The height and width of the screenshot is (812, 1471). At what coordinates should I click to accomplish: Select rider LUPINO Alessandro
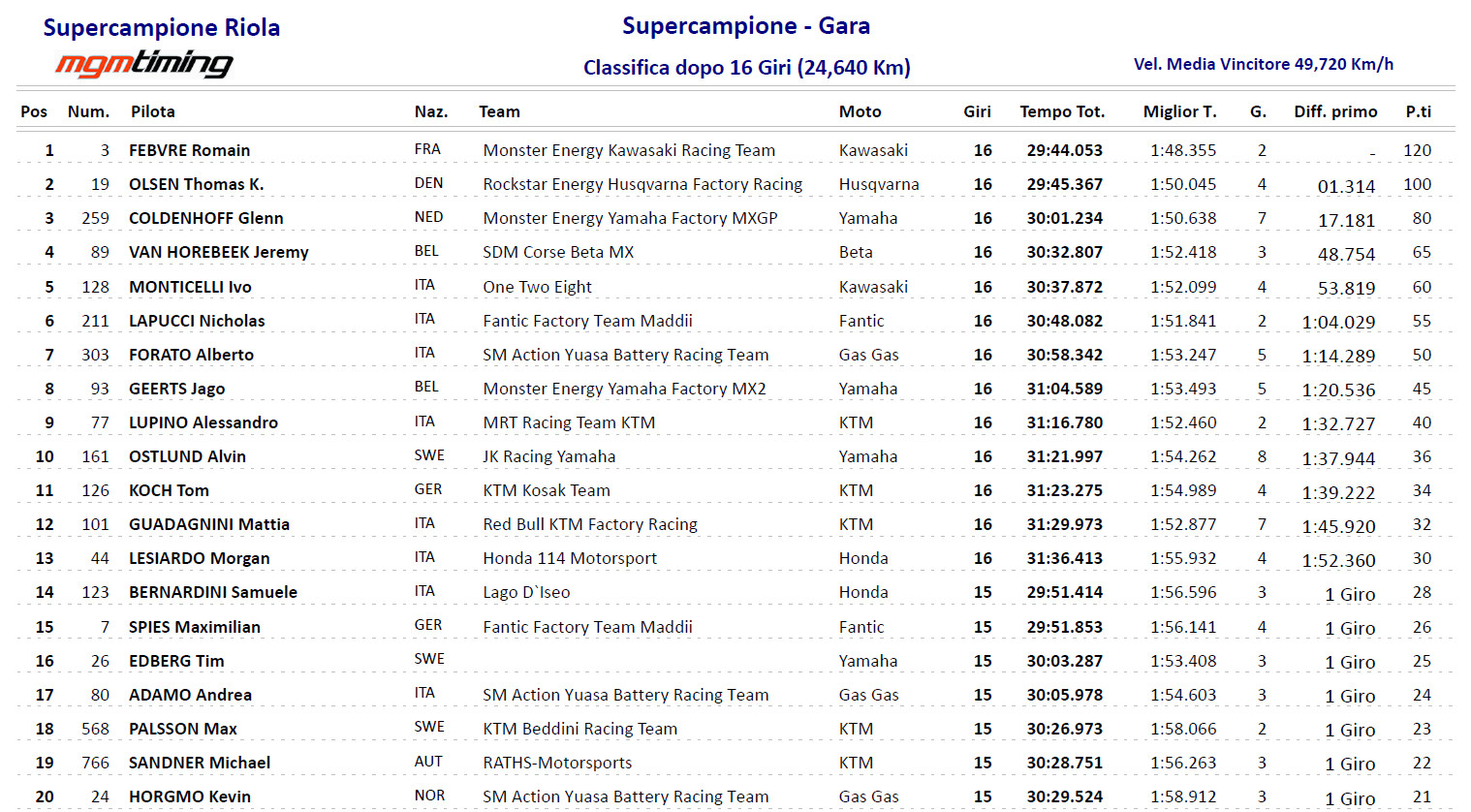pyautogui.click(x=203, y=422)
